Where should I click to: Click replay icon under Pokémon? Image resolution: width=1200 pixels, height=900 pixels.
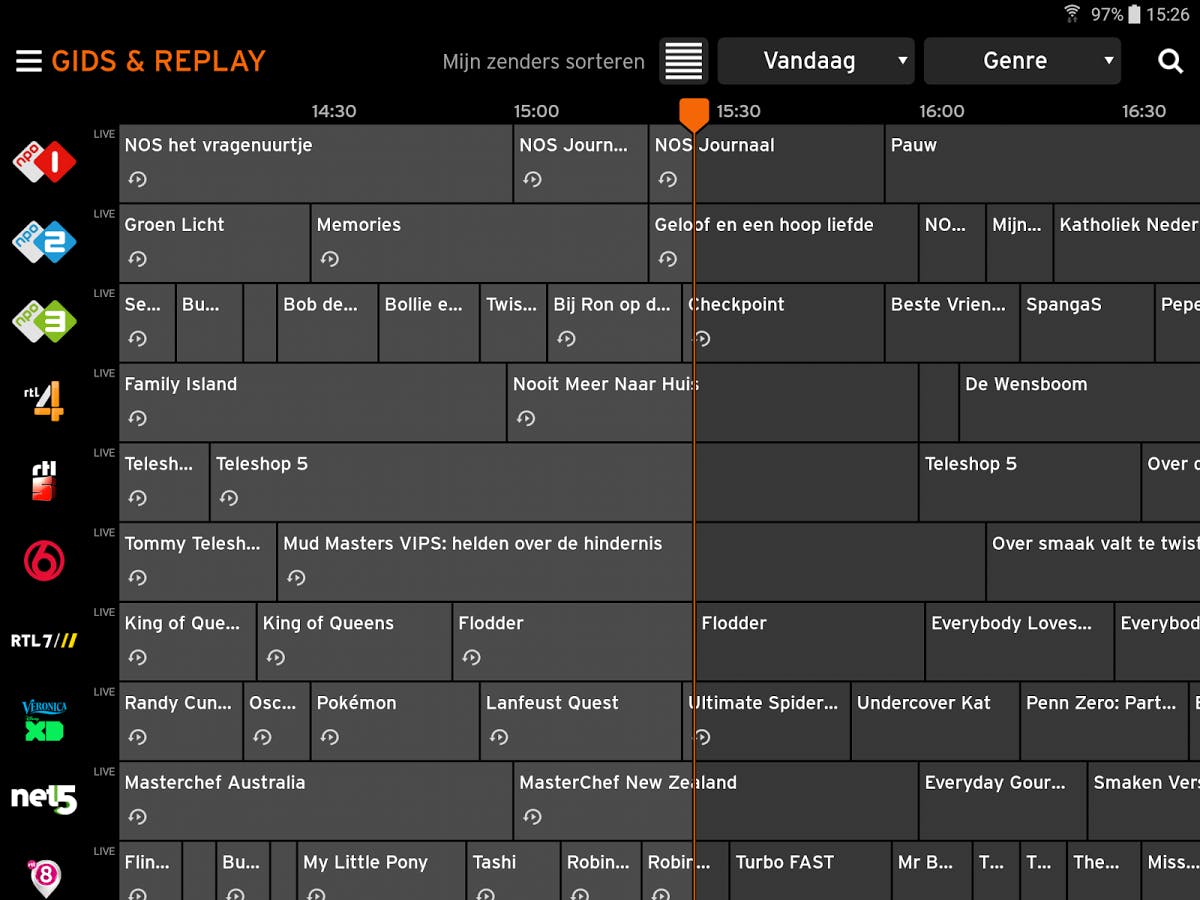[330, 738]
